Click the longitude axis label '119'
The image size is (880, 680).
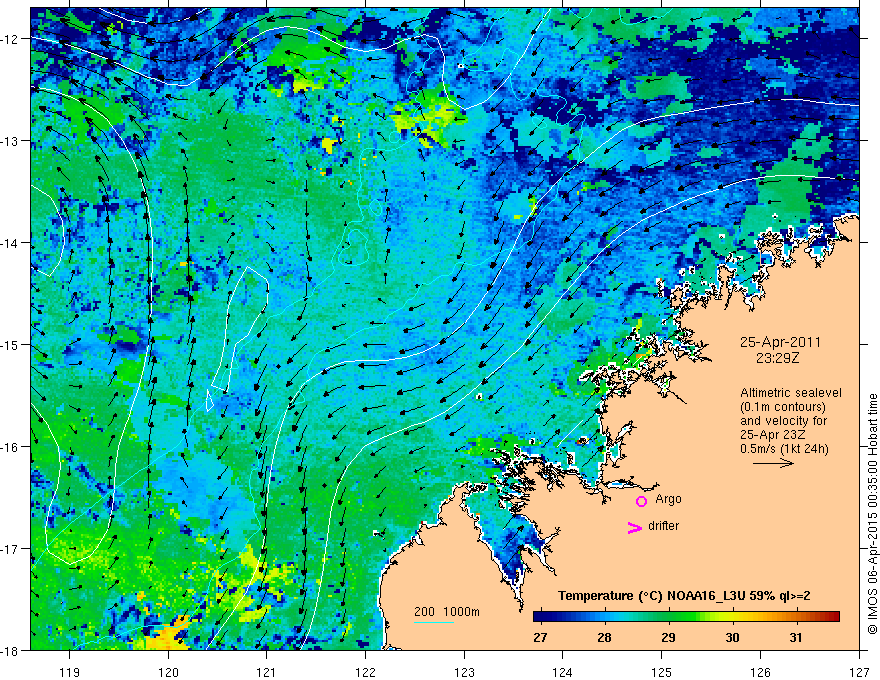coord(69,672)
